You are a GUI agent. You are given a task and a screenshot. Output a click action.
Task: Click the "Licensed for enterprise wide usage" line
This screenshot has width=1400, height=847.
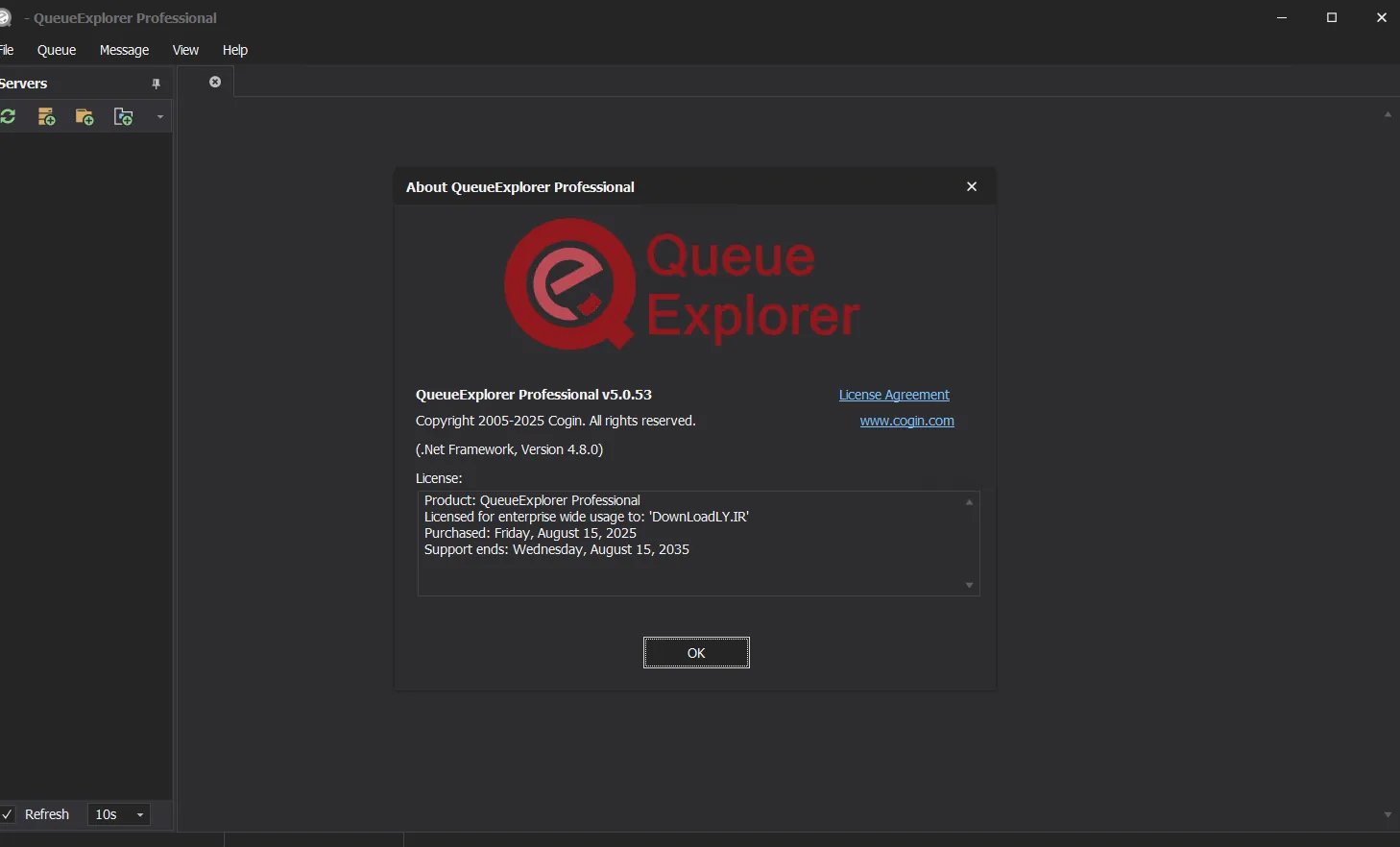click(x=587, y=517)
